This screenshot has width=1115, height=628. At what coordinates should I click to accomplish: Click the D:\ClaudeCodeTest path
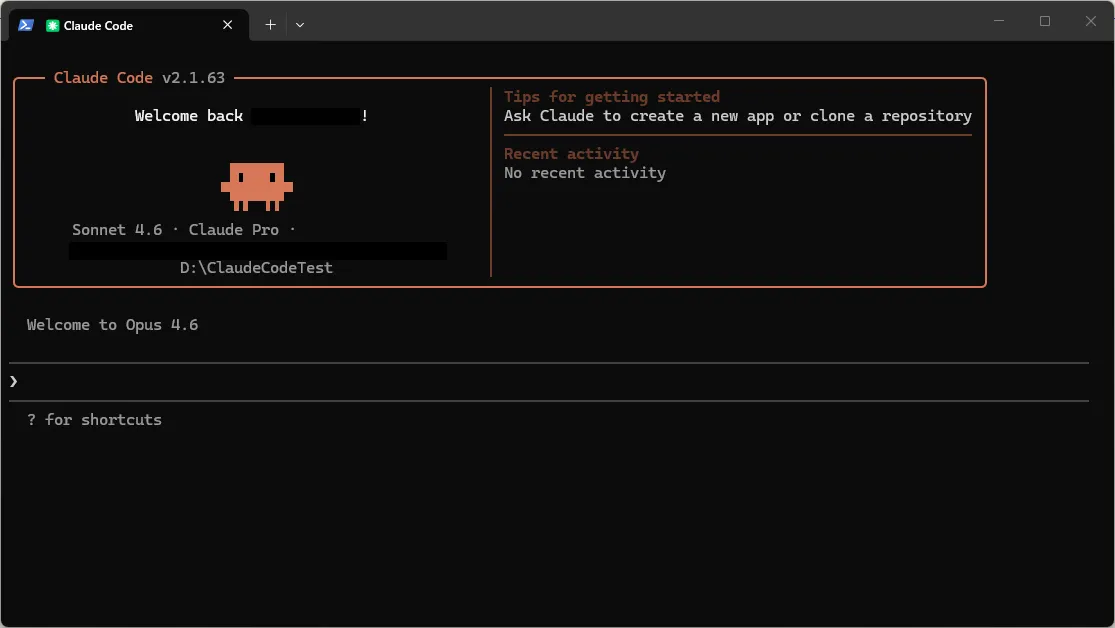[x=256, y=268]
